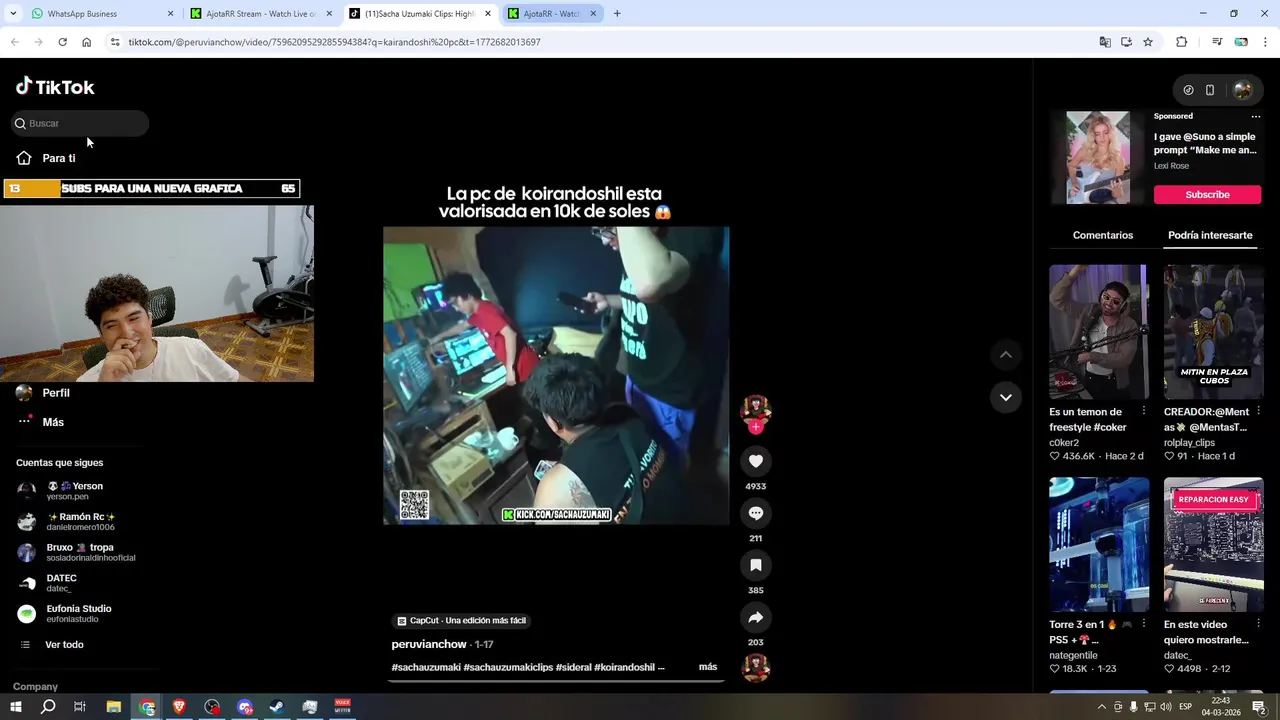Bookmark this page with star icon
The height and width of the screenshot is (720, 1280).
click(x=1148, y=42)
